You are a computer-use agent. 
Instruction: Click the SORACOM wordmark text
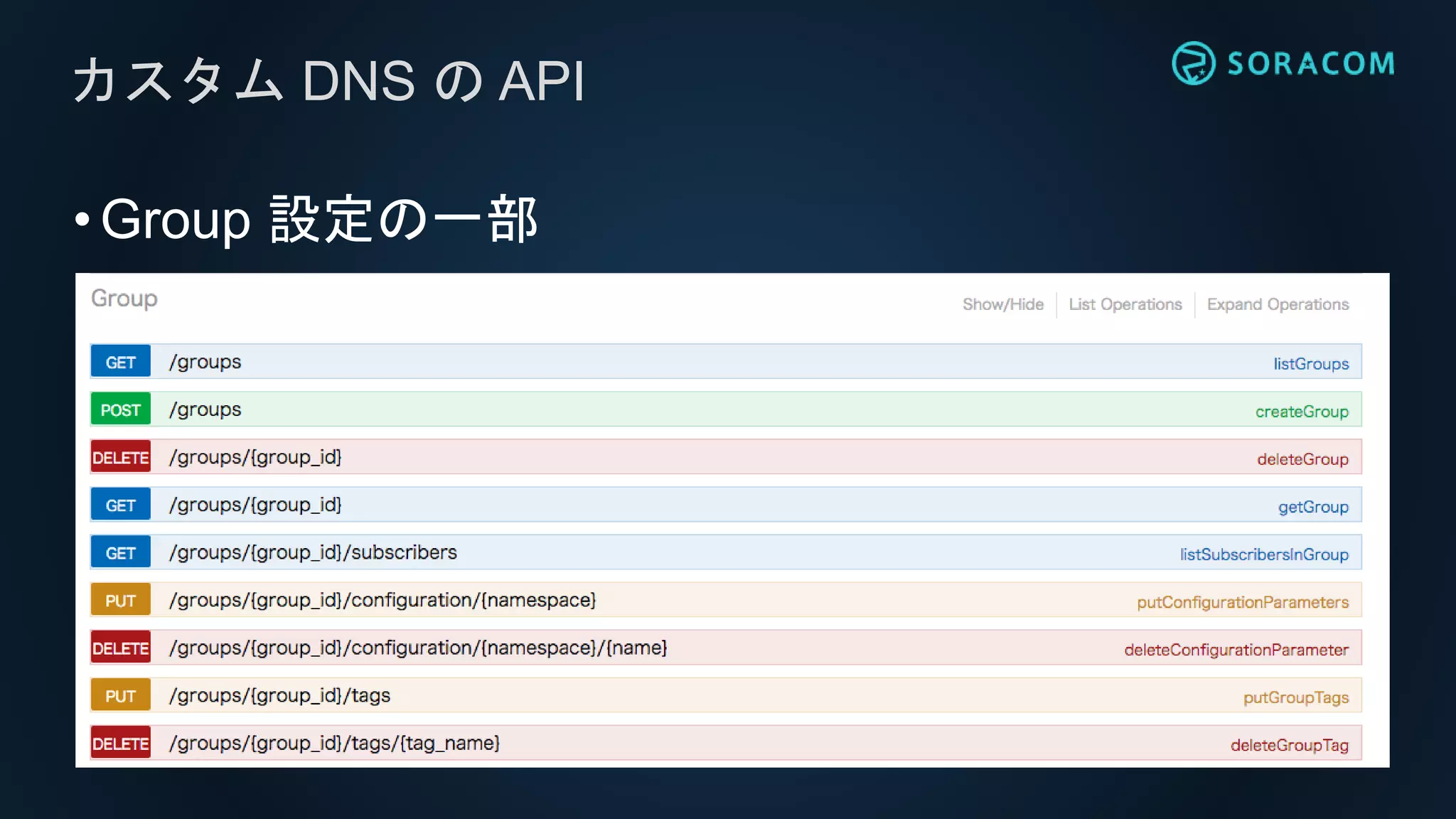[1310, 63]
